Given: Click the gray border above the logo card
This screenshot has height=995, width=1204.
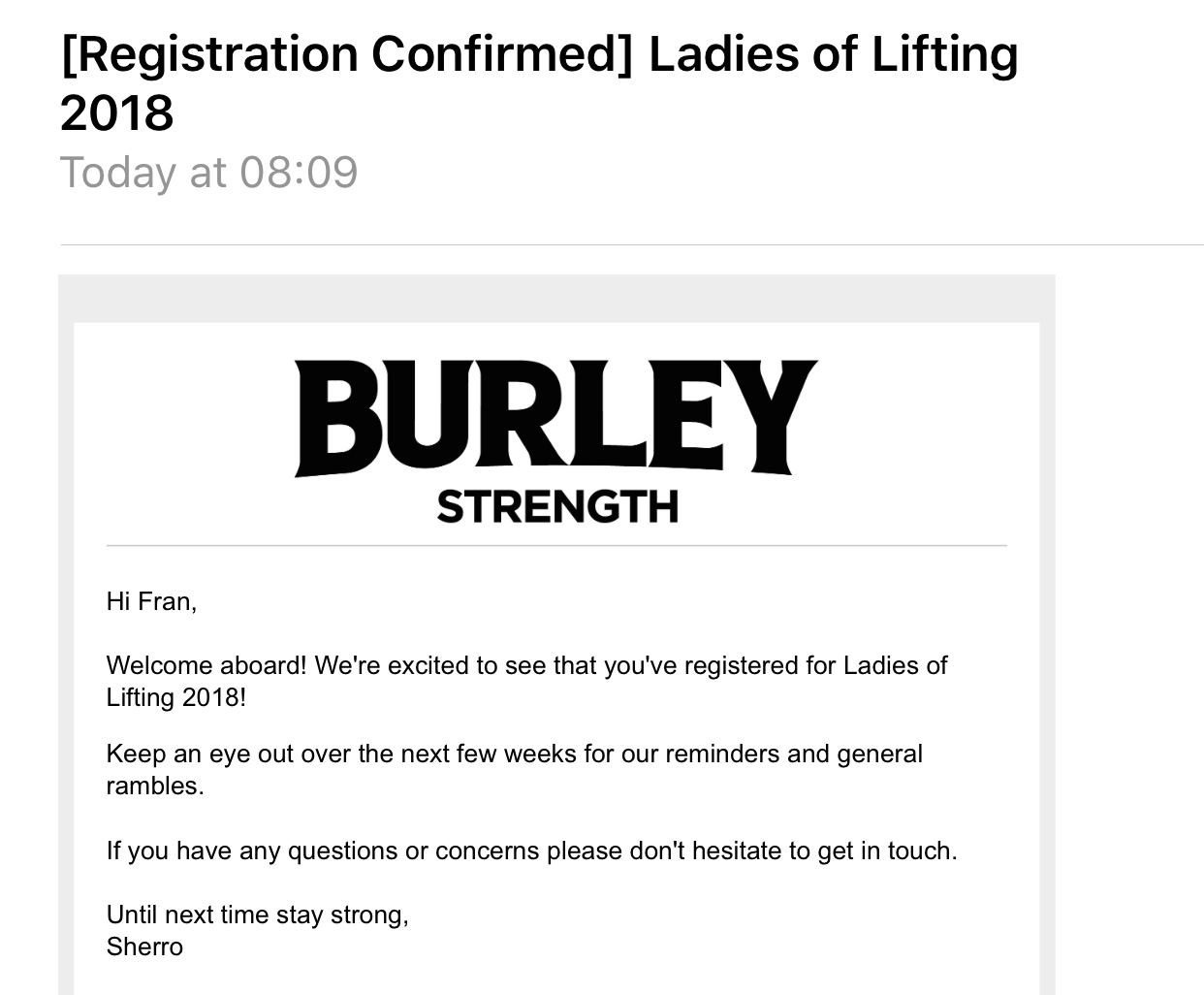Looking at the screenshot, I should tap(556, 299).
